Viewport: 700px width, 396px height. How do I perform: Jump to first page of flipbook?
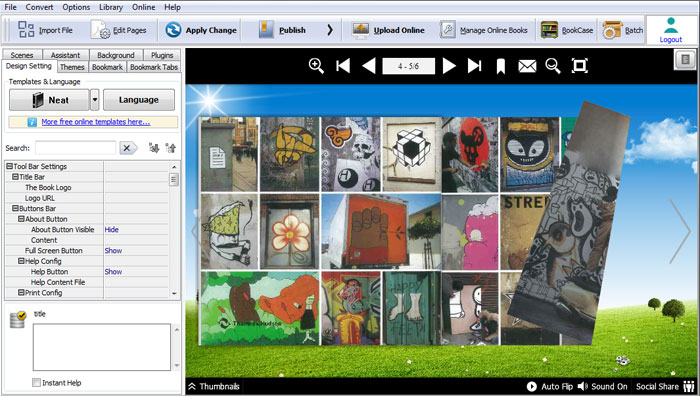click(x=343, y=66)
